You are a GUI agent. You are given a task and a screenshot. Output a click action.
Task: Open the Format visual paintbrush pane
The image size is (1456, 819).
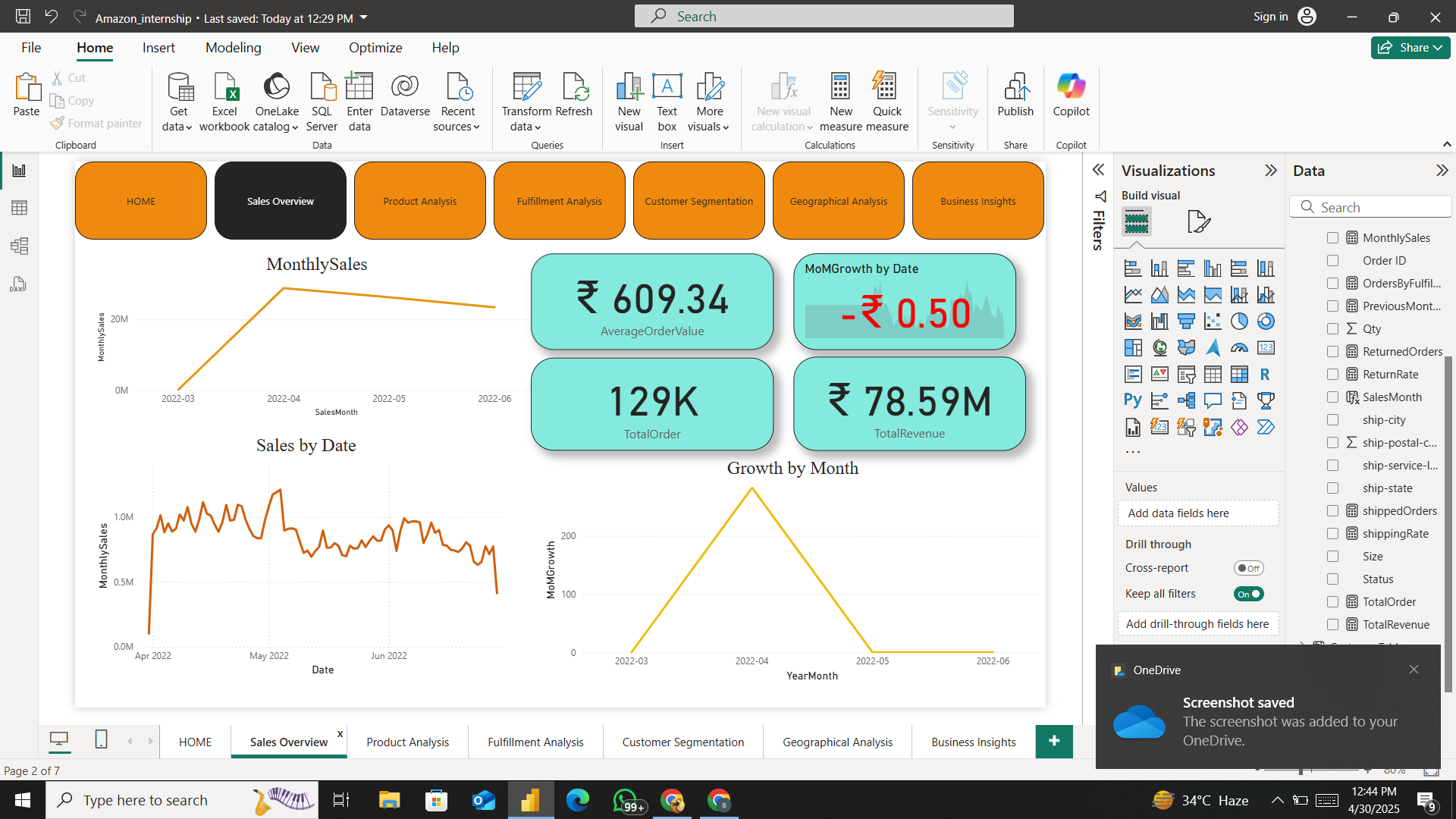pyautogui.click(x=1199, y=221)
